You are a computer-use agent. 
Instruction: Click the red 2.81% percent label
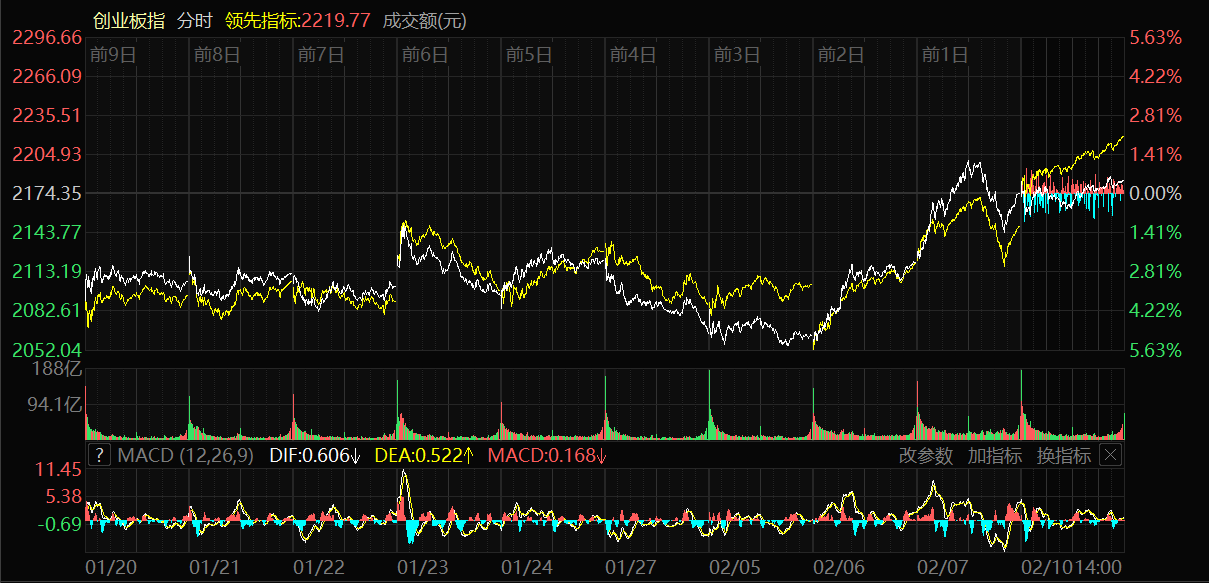1155,116
